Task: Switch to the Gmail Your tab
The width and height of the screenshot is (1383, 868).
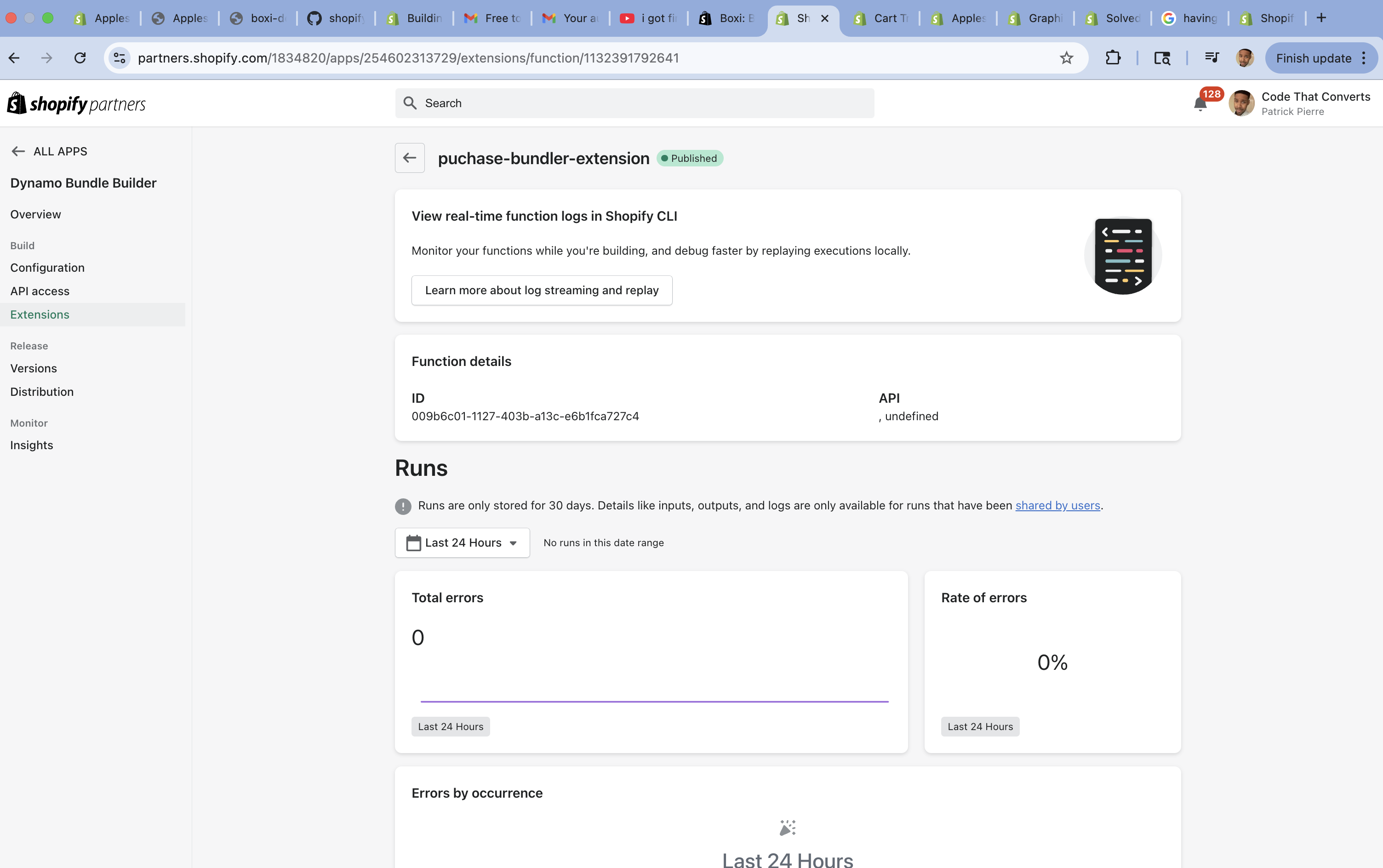Action: coord(570,18)
